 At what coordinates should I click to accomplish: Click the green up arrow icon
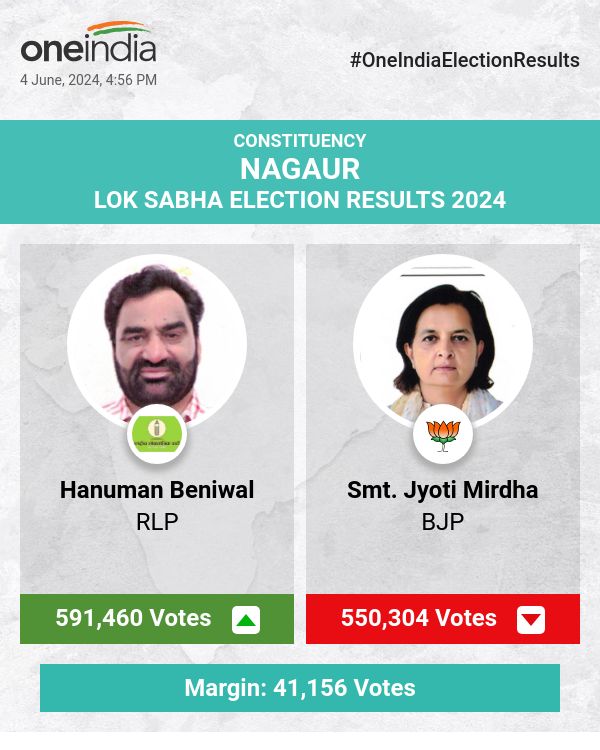pos(246,620)
